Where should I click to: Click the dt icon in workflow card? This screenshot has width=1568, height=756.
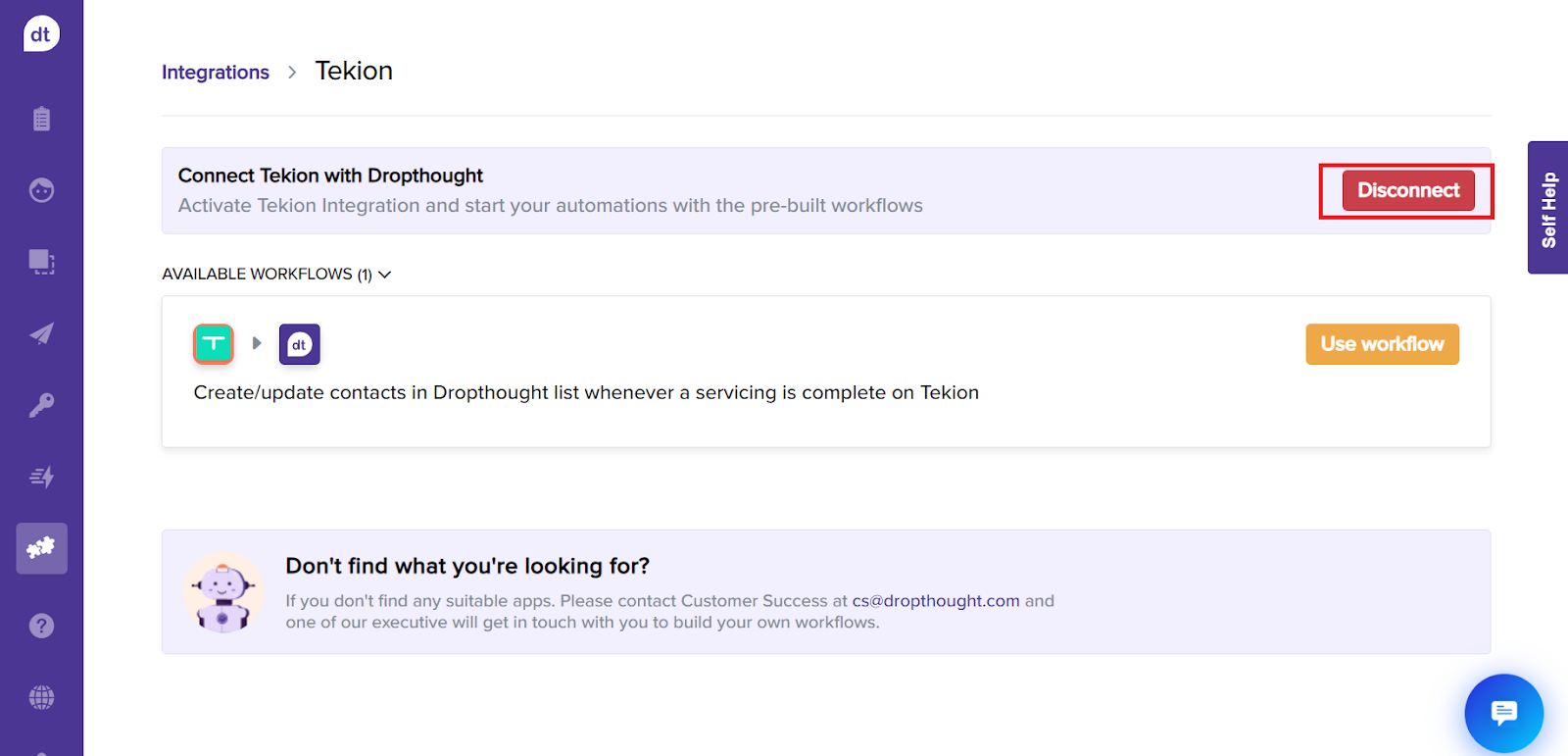click(x=300, y=344)
